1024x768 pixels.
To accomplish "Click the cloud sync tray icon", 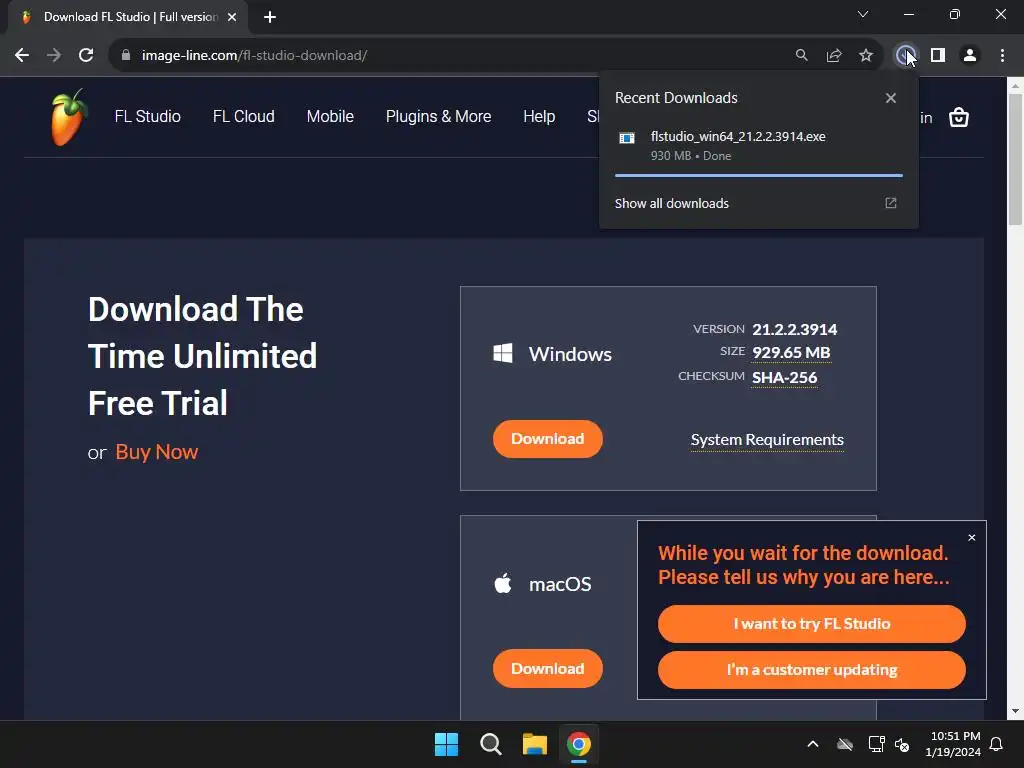I will click(845, 744).
